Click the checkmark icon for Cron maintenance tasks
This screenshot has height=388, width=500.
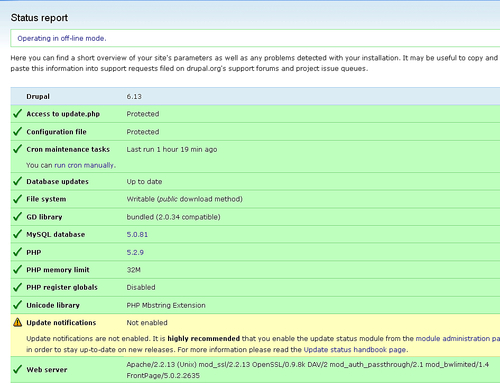tap(17, 149)
